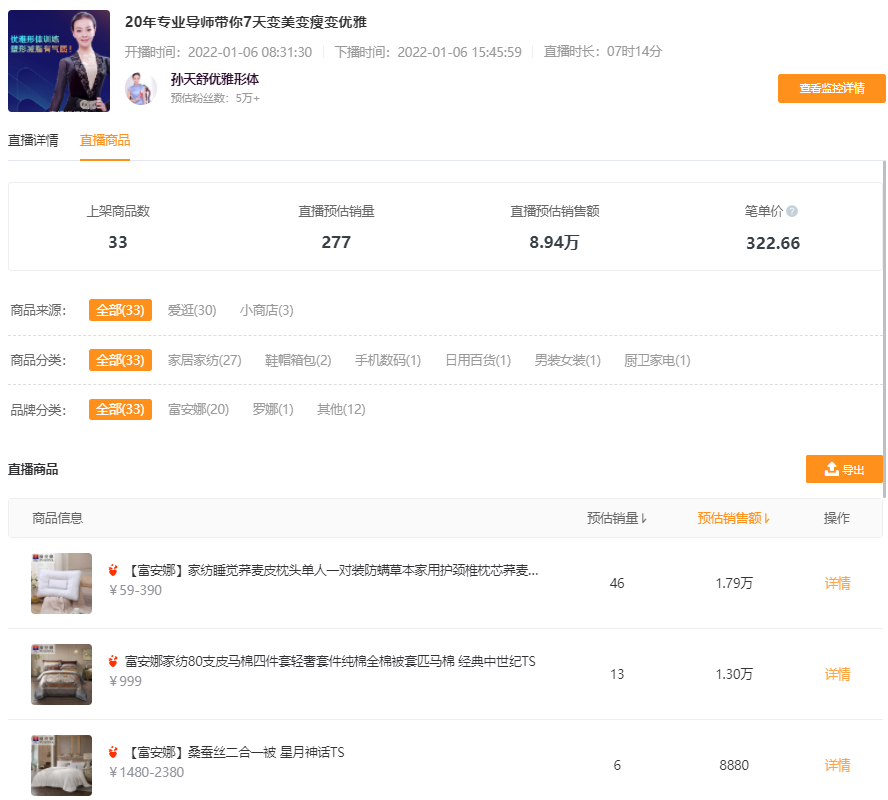888x800 pixels.
Task: Click the 爱逛 icon beside 80支皮马棉 title
Action: point(113,661)
